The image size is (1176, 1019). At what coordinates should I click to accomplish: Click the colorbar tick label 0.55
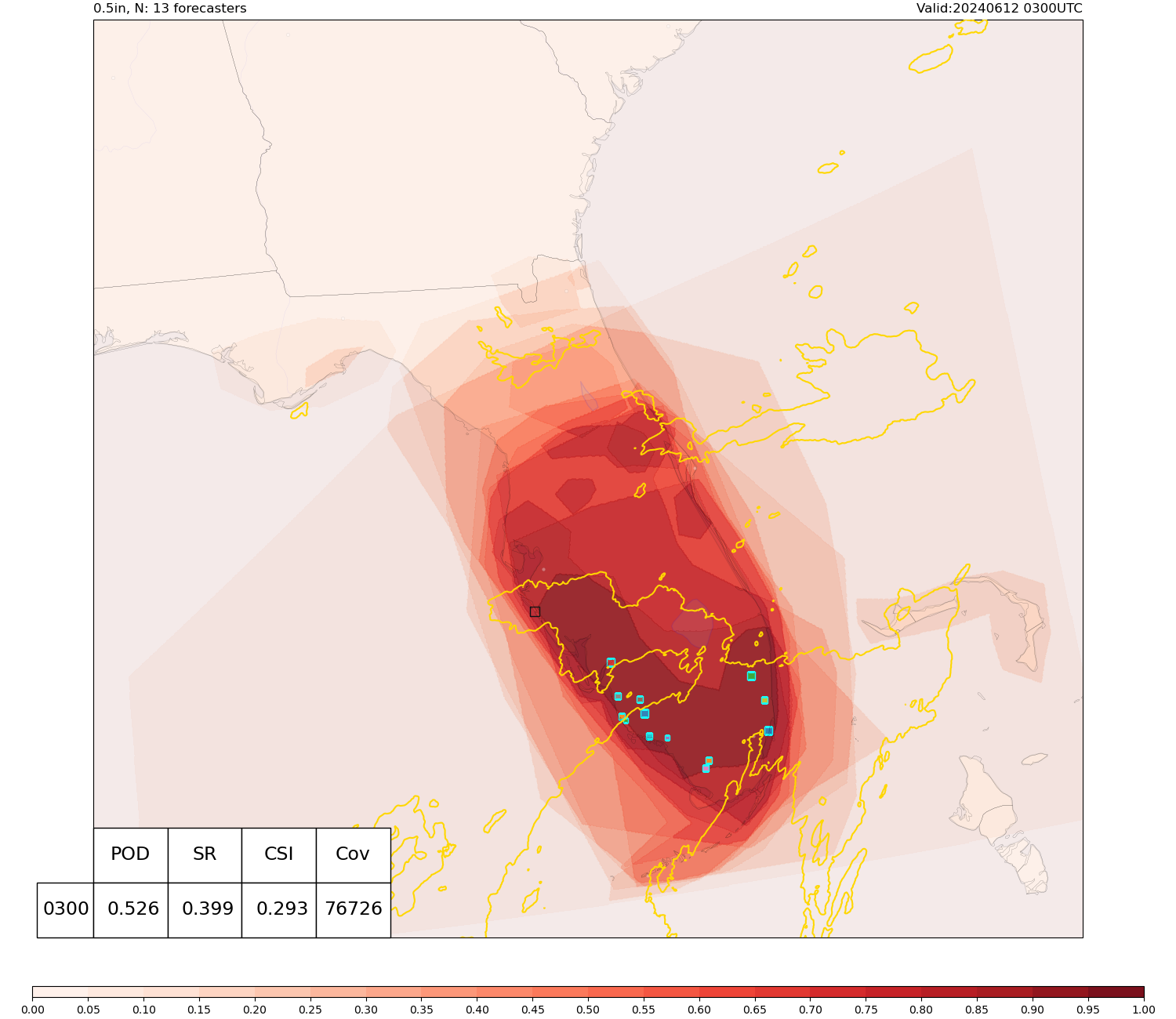pyautogui.click(x=644, y=1010)
